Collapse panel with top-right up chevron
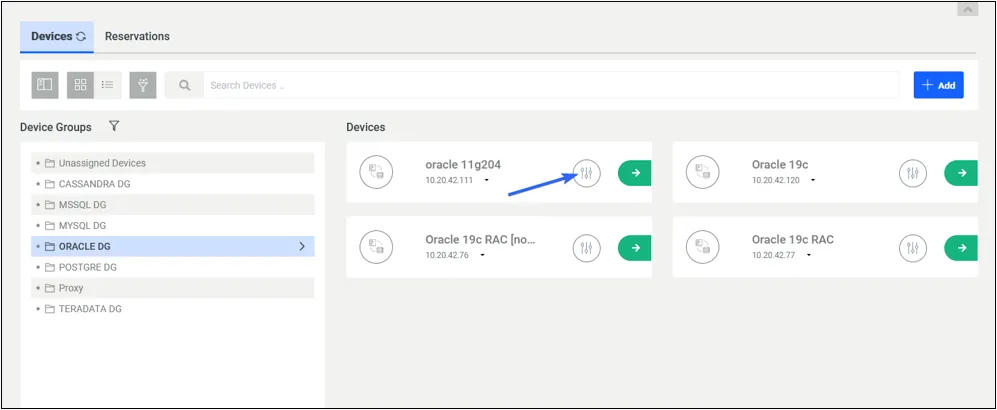The height and width of the screenshot is (410, 997). [x=967, y=9]
